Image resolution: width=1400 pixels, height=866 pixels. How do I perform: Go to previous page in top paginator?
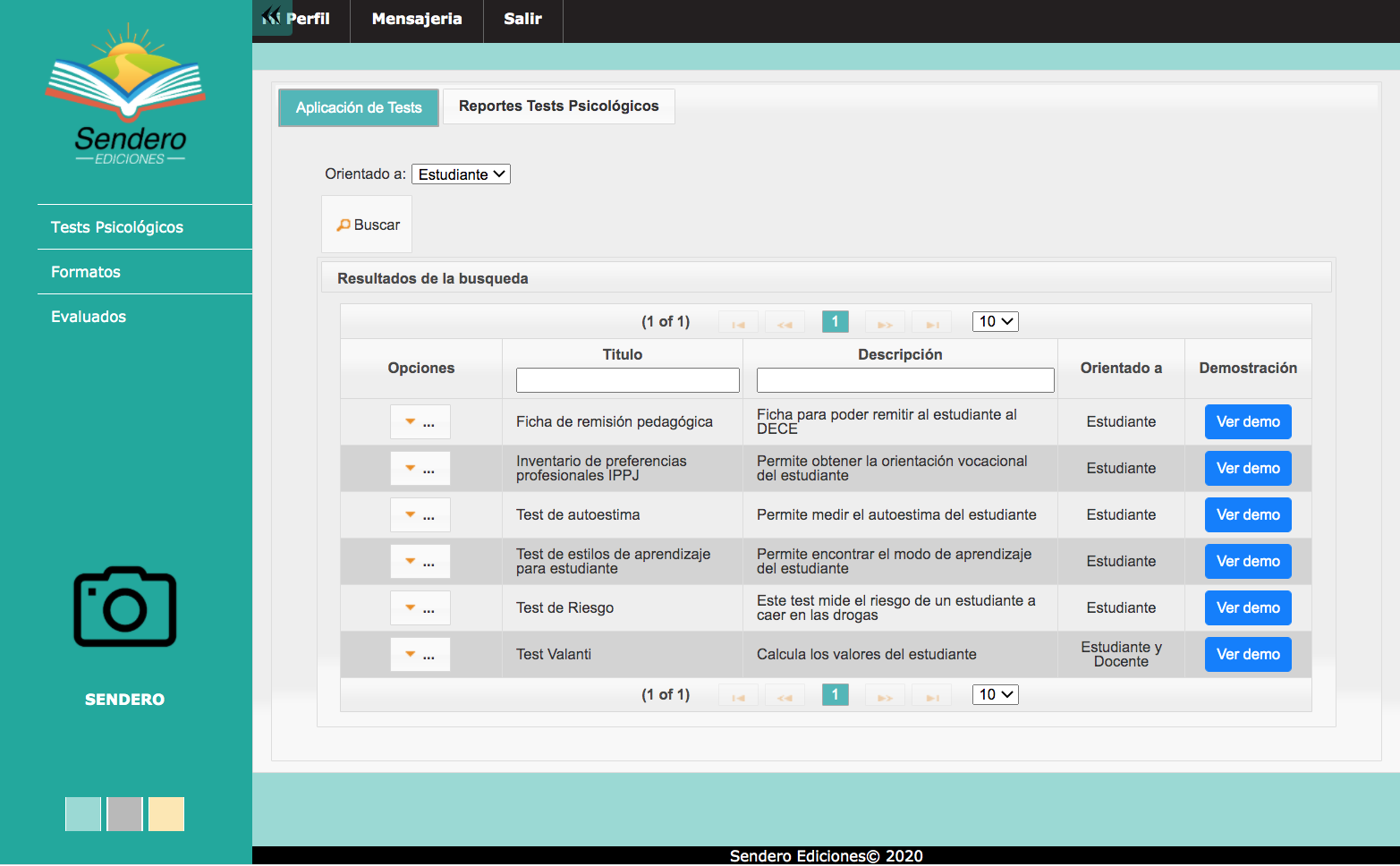coord(785,322)
